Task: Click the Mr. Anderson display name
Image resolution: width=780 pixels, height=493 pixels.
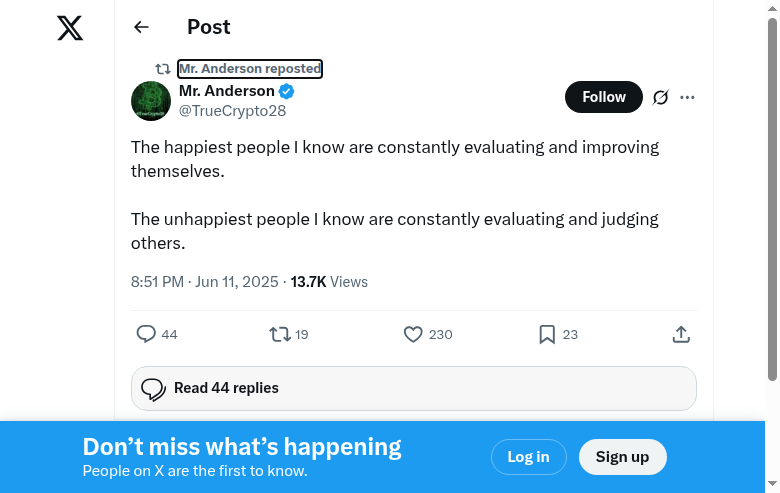Action: point(227,91)
